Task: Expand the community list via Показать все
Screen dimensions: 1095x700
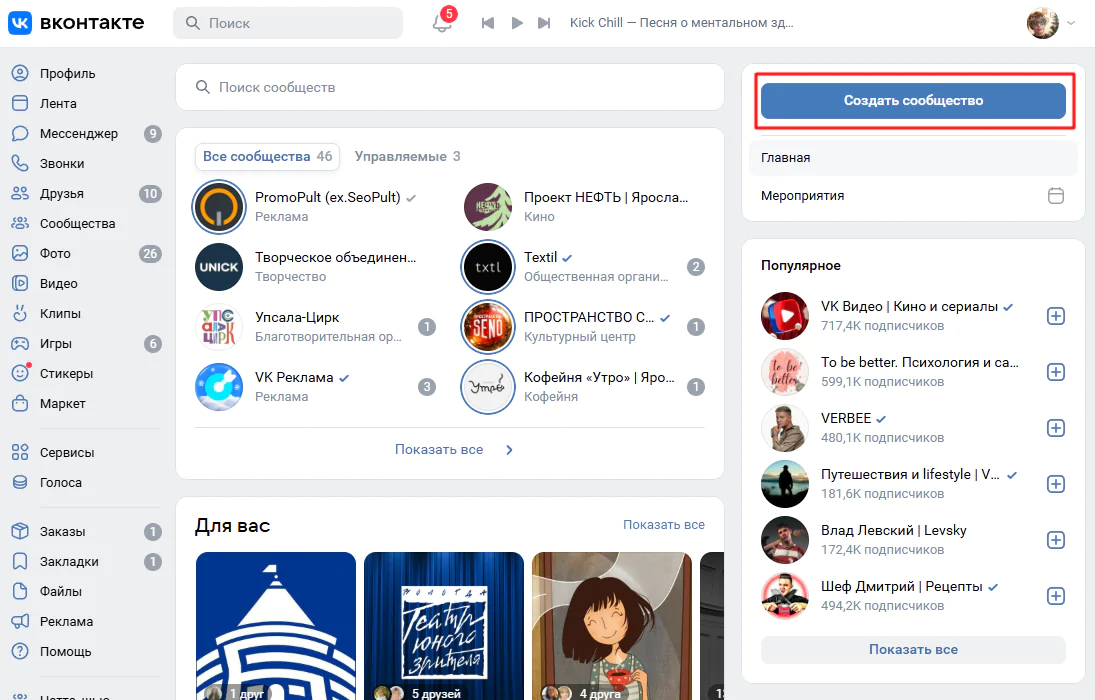Action: click(449, 450)
